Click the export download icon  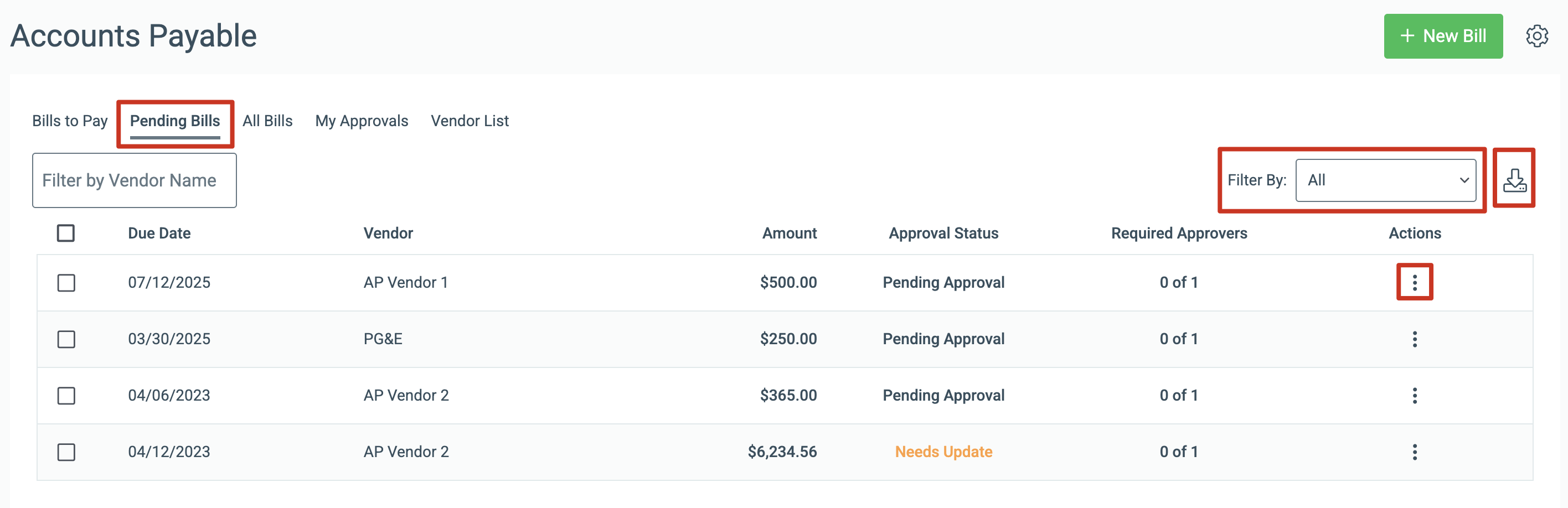point(1514,180)
